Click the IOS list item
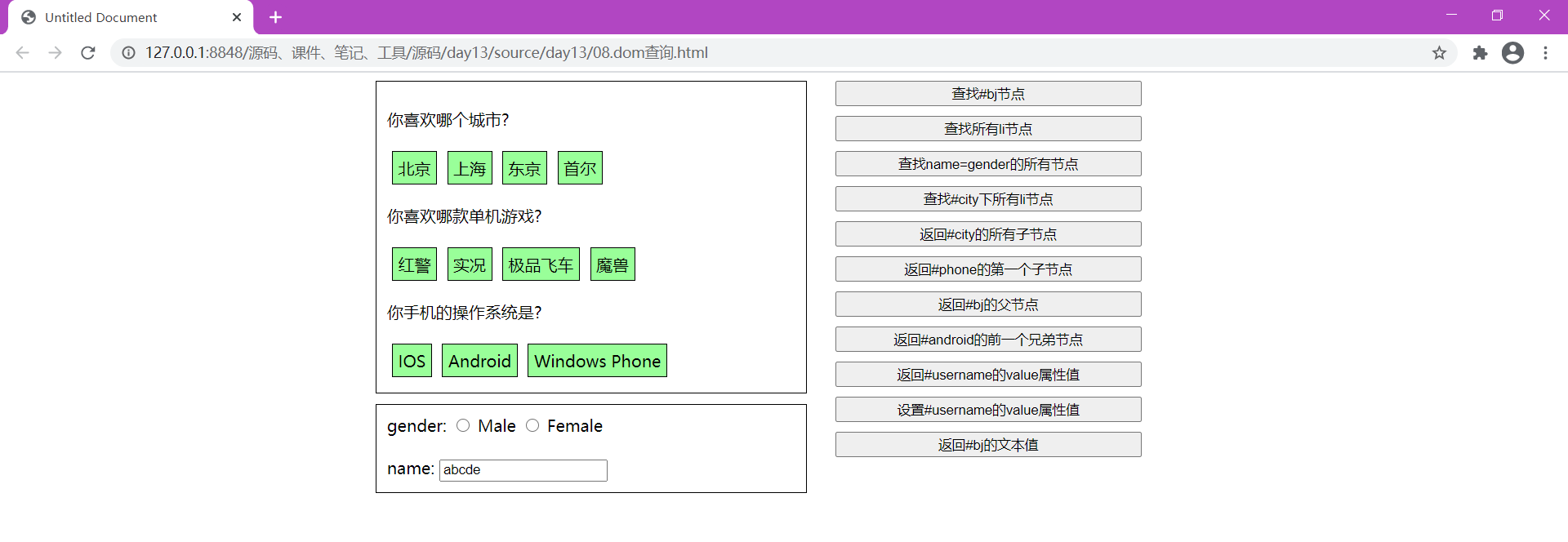The width and height of the screenshot is (1568, 542). (412, 361)
